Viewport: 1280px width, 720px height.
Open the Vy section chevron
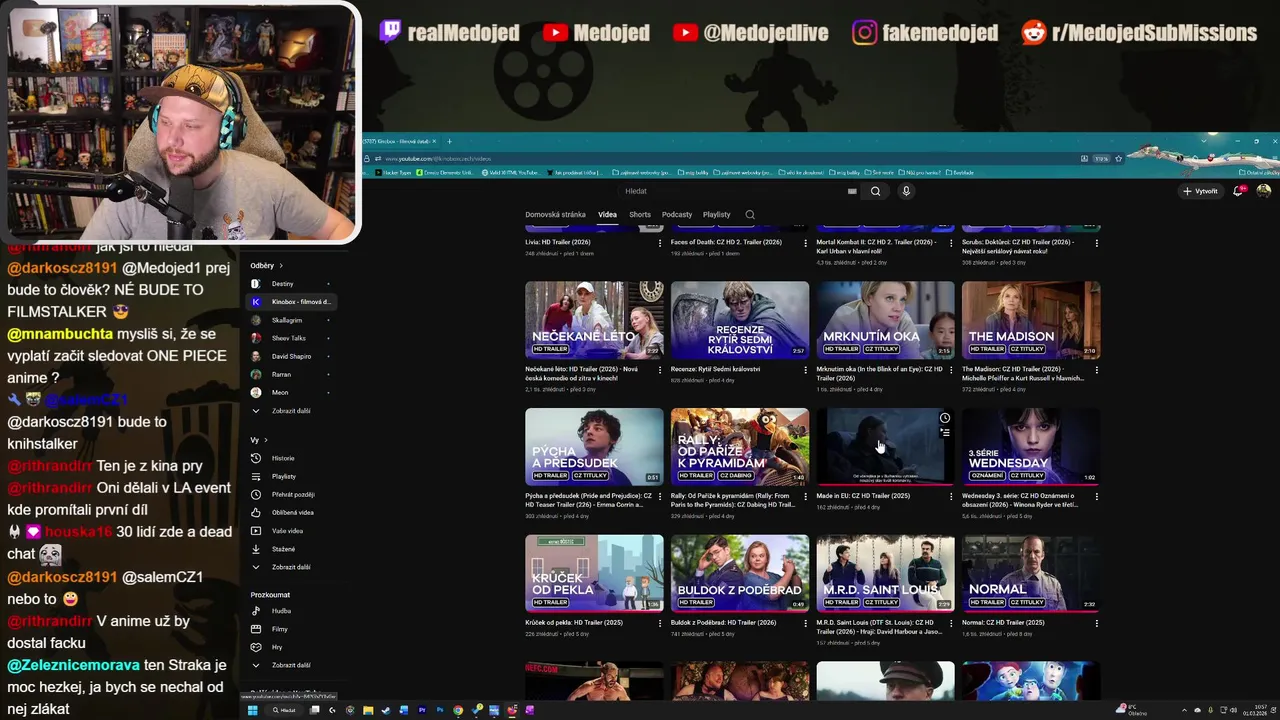[x=265, y=440]
